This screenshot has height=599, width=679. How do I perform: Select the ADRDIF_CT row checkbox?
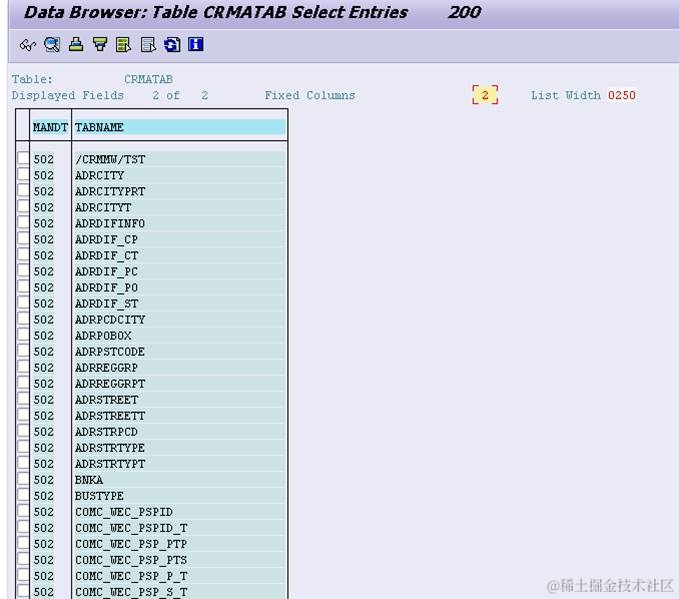pos(23,254)
